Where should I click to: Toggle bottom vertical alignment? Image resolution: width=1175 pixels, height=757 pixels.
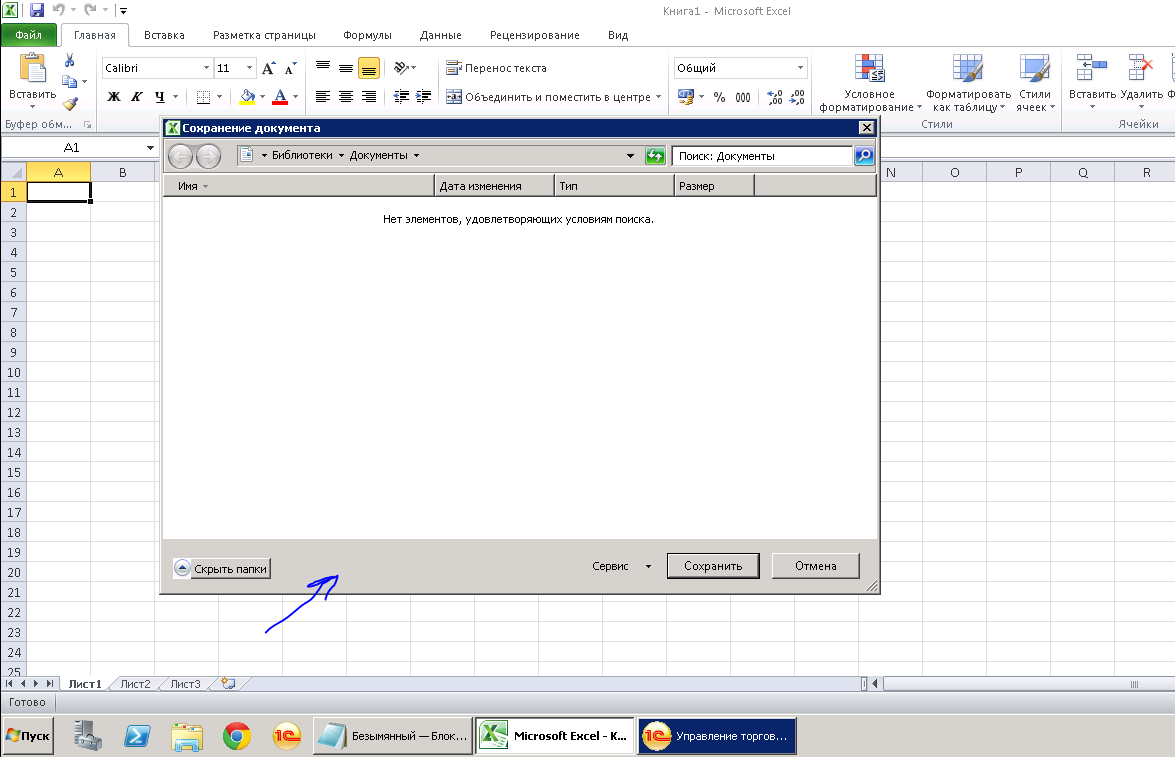pos(369,68)
